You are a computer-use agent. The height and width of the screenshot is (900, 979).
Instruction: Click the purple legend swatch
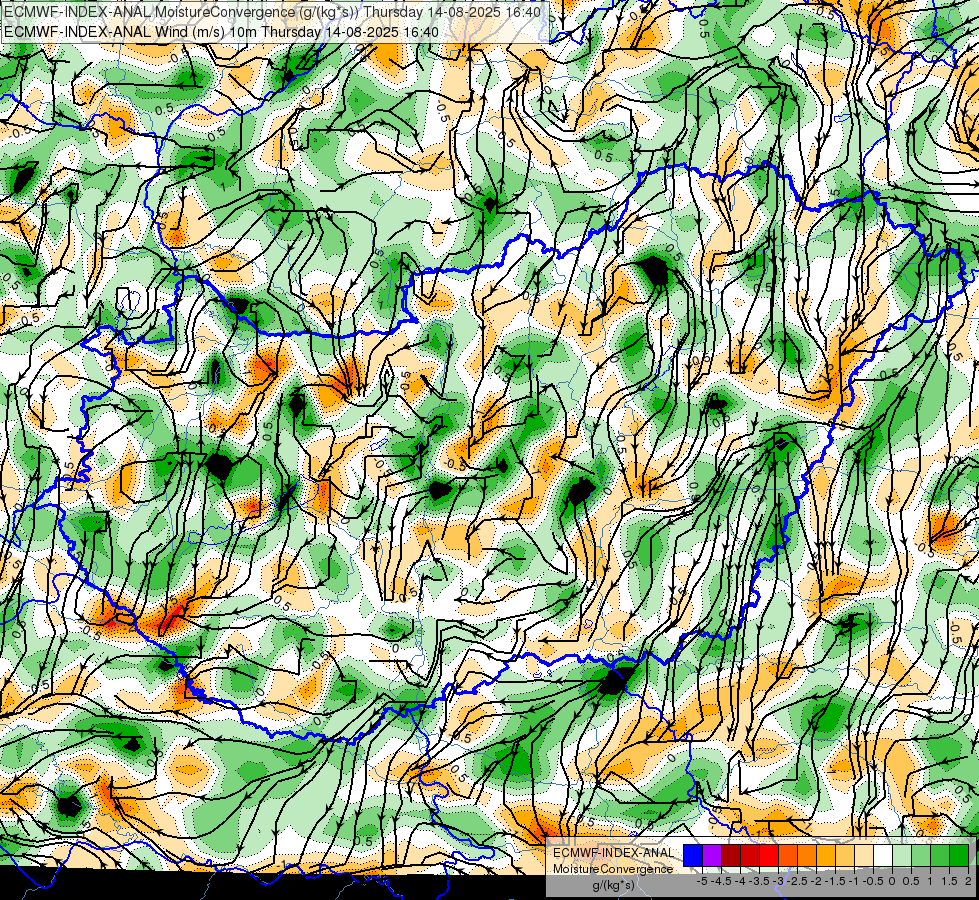pyautogui.click(x=712, y=856)
